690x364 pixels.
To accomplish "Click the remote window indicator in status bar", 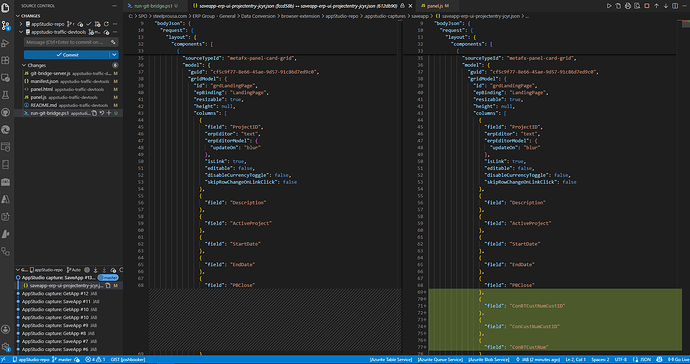I will [x=4, y=360].
